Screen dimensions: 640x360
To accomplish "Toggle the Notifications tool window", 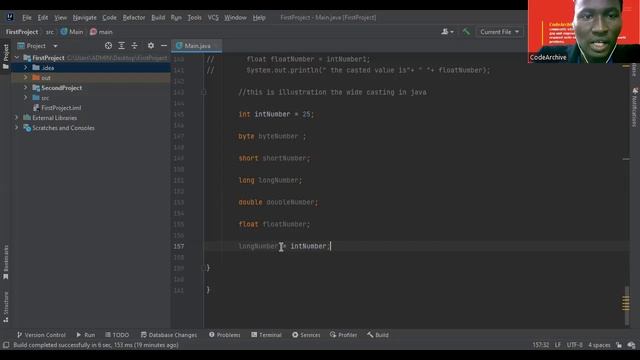I will pyautogui.click(x=635, y=107).
